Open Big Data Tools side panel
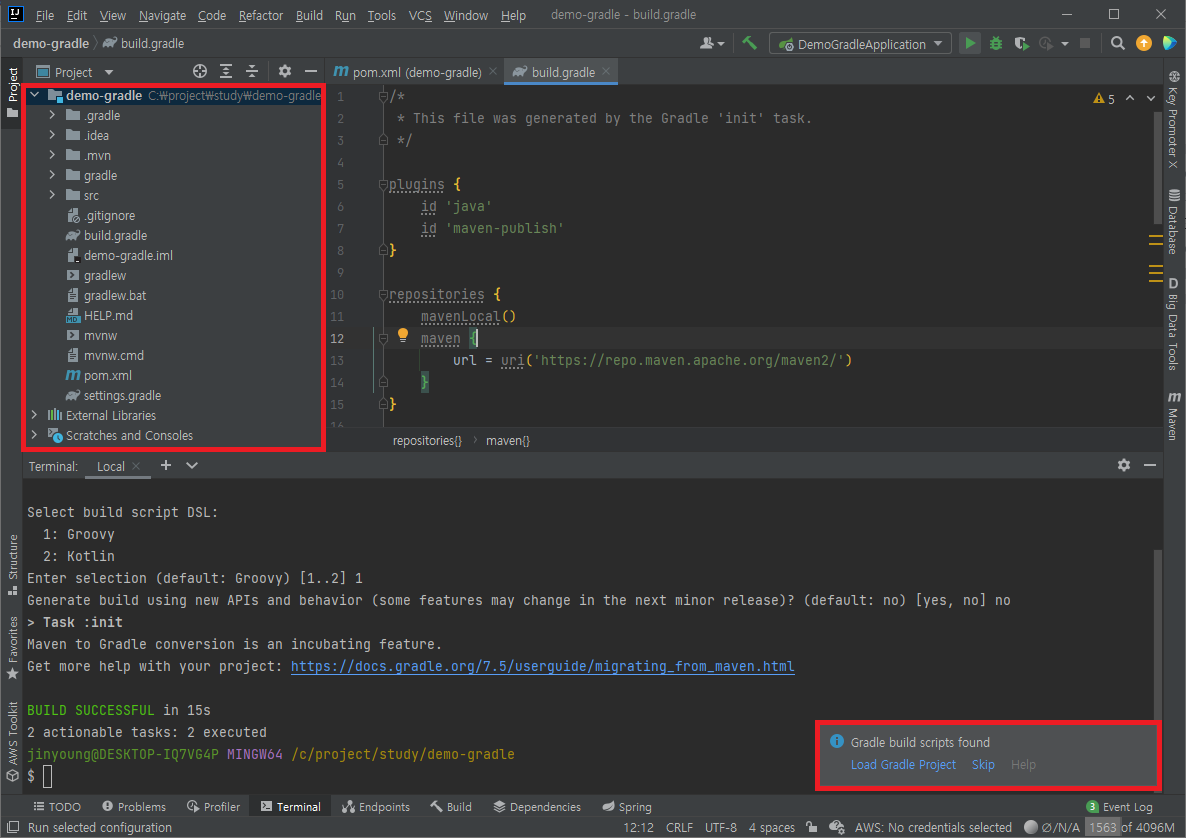1186x838 pixels. [x=1173, y=324]
